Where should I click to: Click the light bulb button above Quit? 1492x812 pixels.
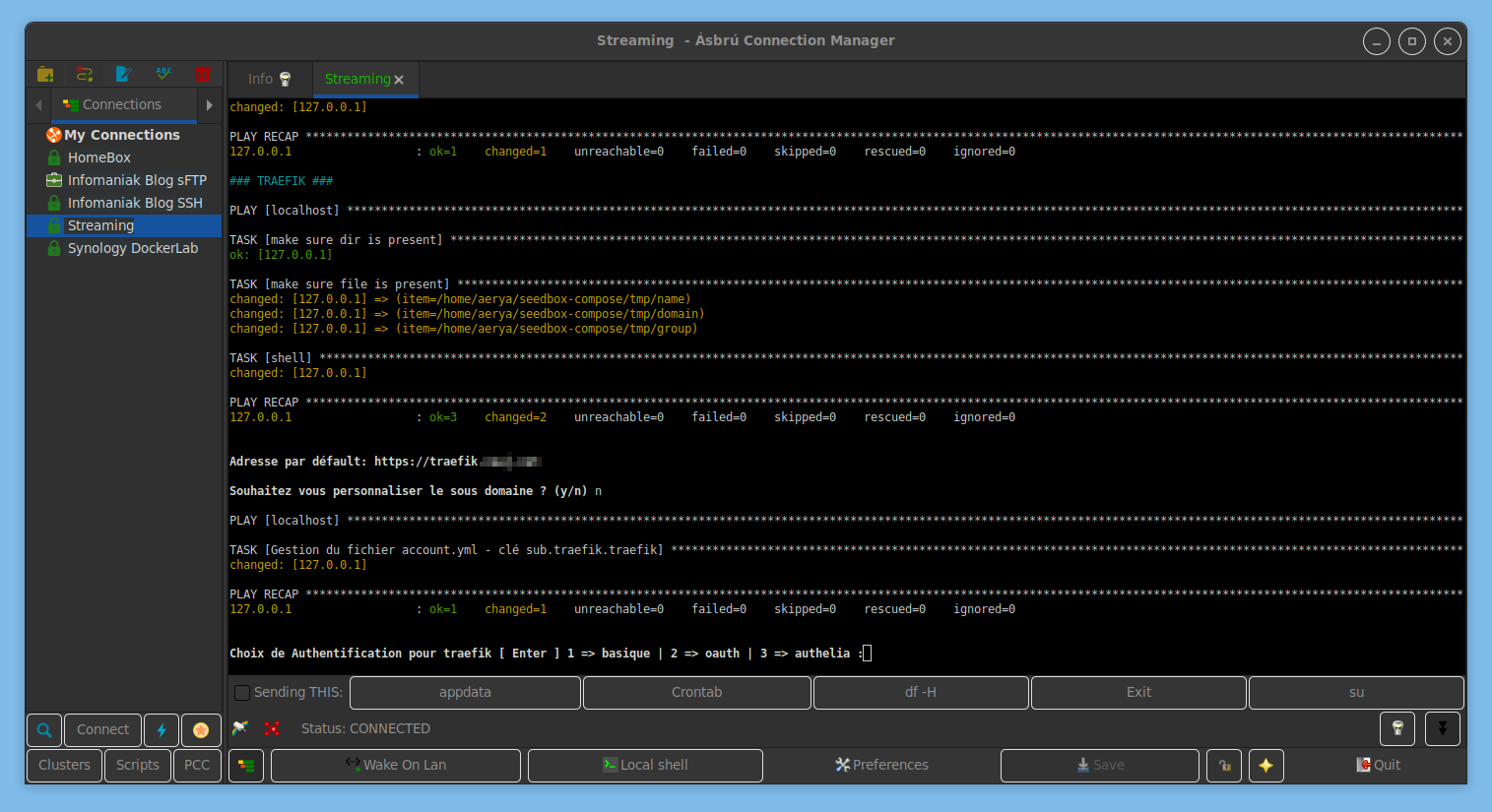pyautogui.click(x=1397, y=728)
